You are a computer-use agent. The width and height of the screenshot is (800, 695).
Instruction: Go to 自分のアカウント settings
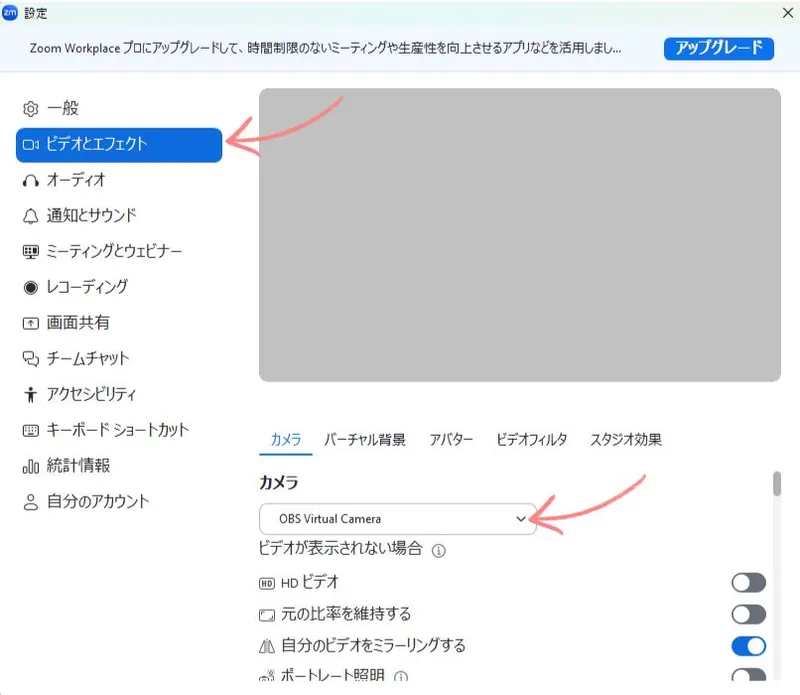click(98, 501)
